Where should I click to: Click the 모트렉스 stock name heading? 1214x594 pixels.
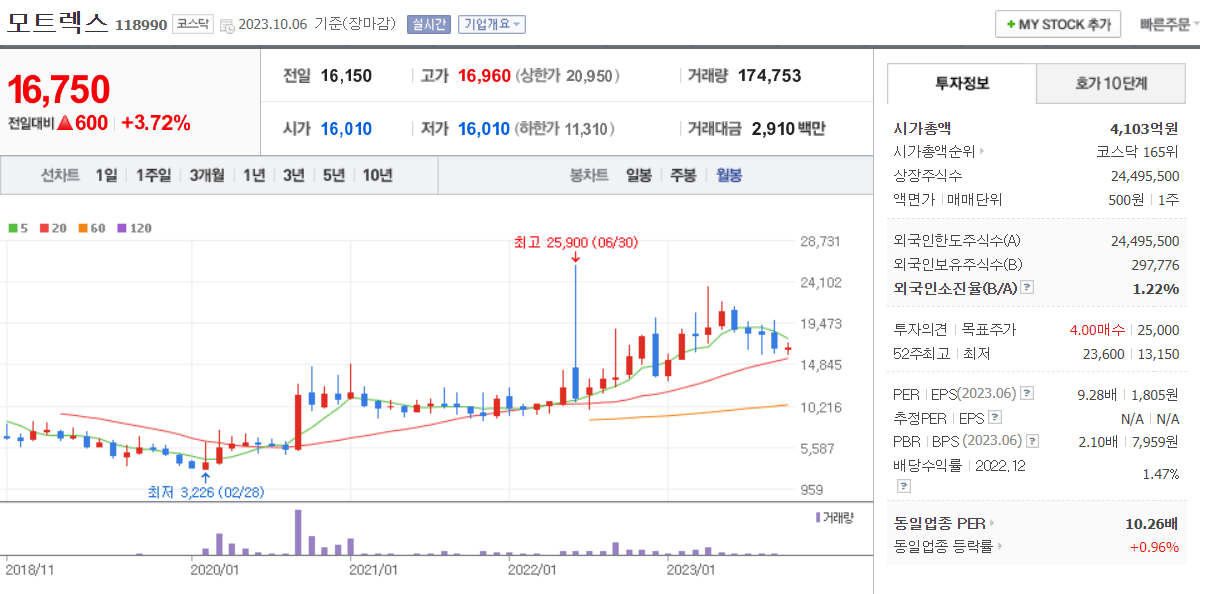coord(56,24)
